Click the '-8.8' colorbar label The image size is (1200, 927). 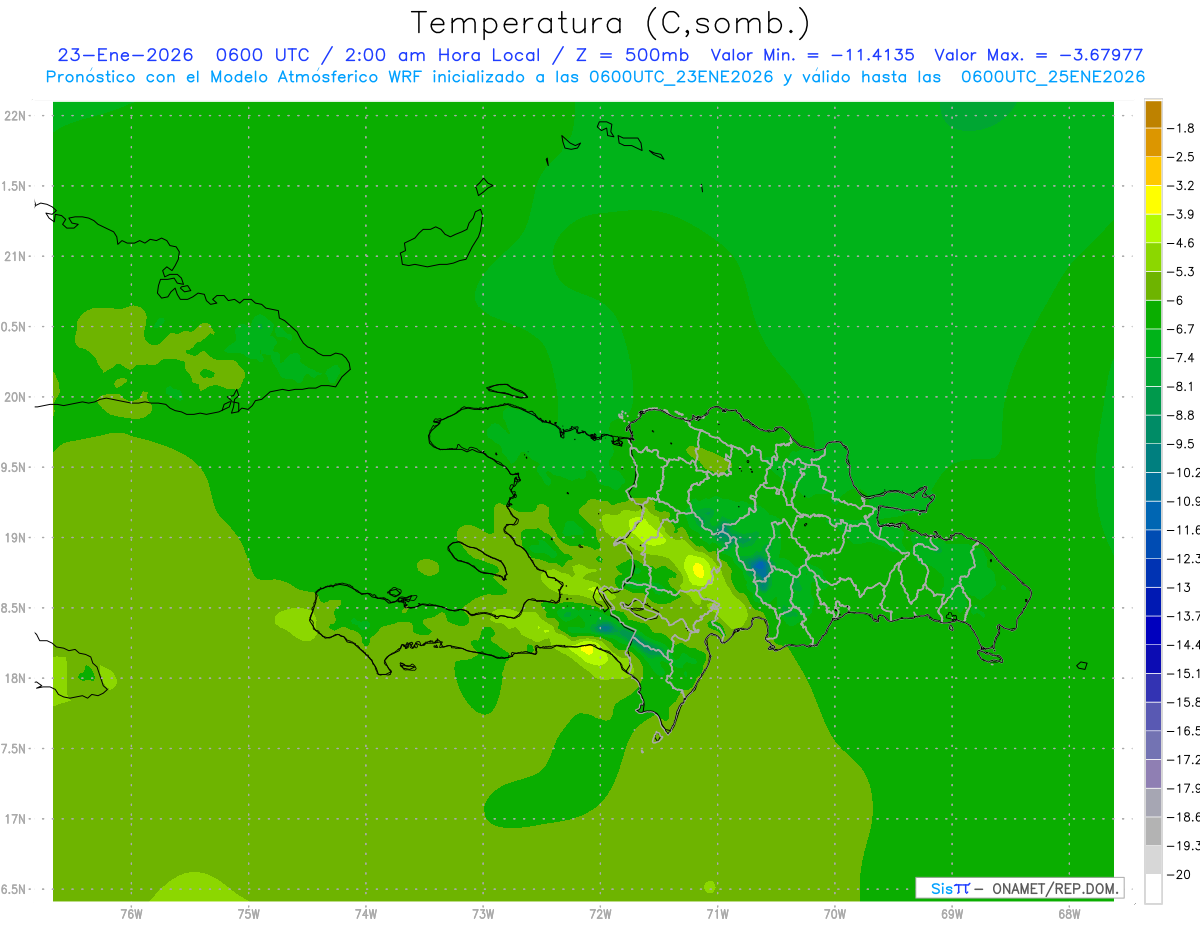pyautogui.click(x=1182, y=415)
